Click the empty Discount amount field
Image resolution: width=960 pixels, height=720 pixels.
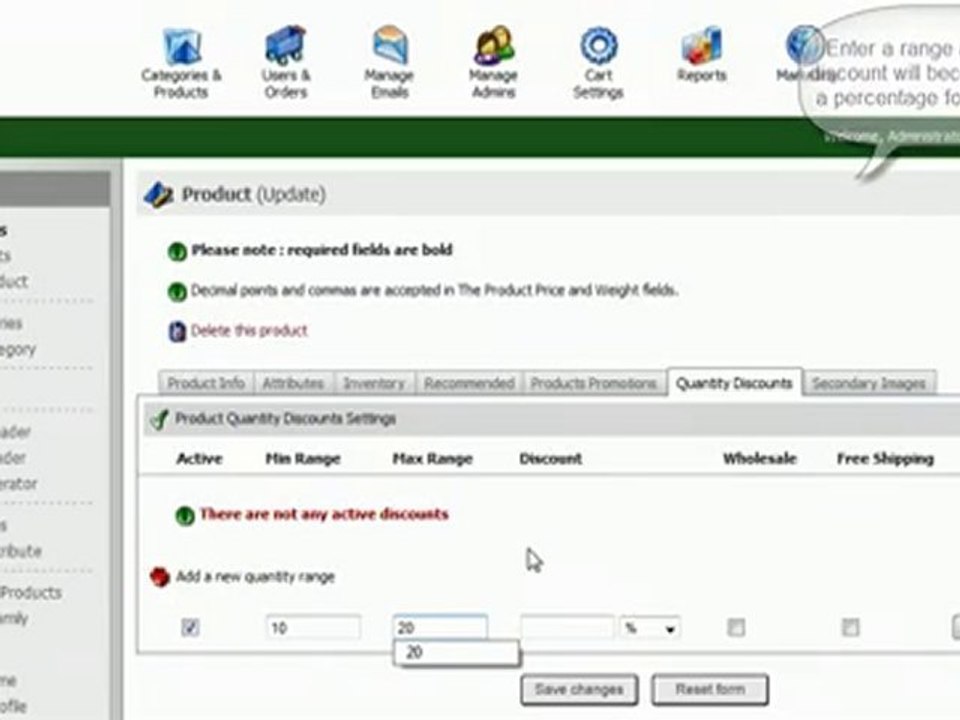coord(567,628)
